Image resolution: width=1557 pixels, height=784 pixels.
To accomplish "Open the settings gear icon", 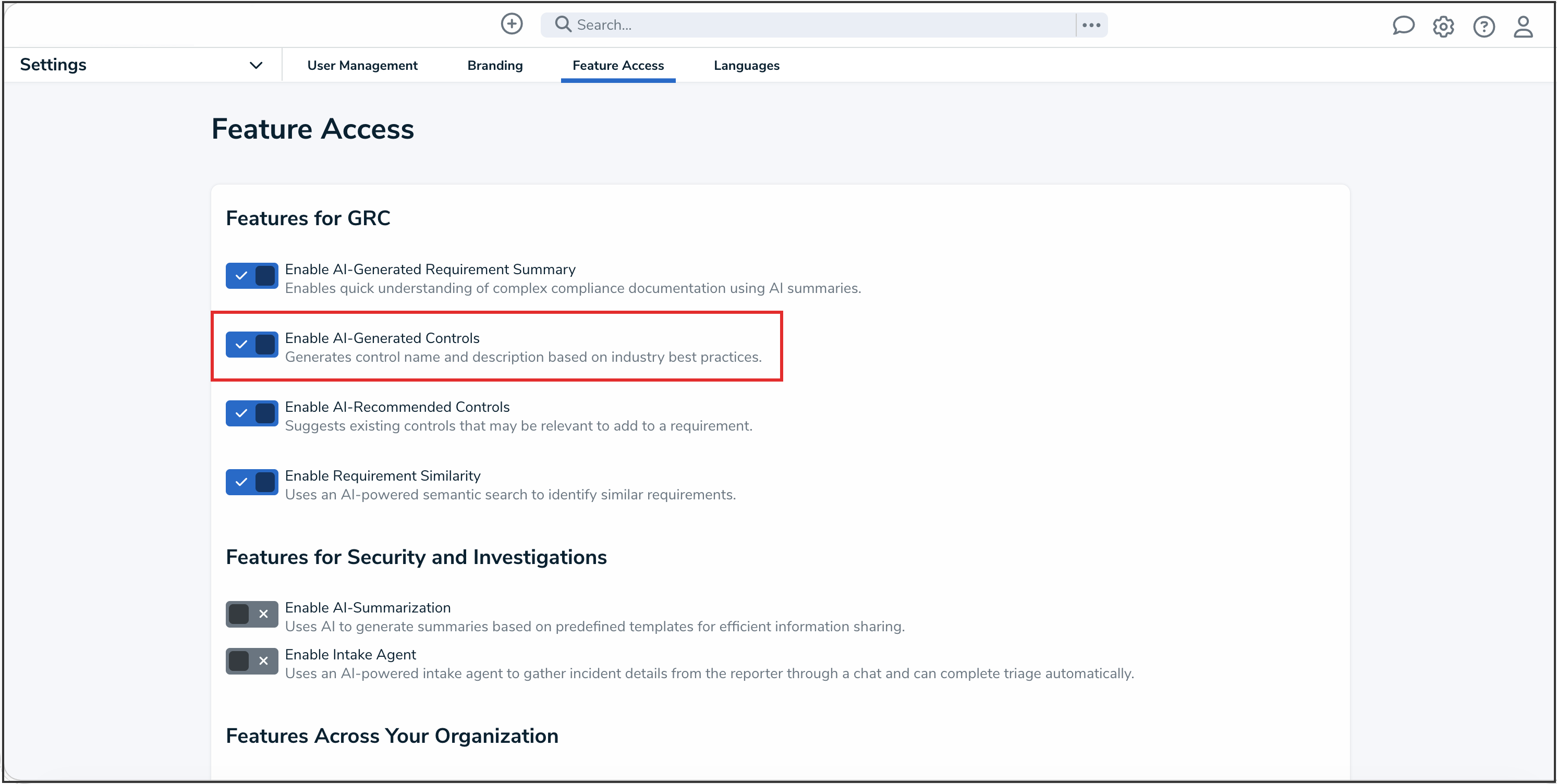I will coord(1443,27).
